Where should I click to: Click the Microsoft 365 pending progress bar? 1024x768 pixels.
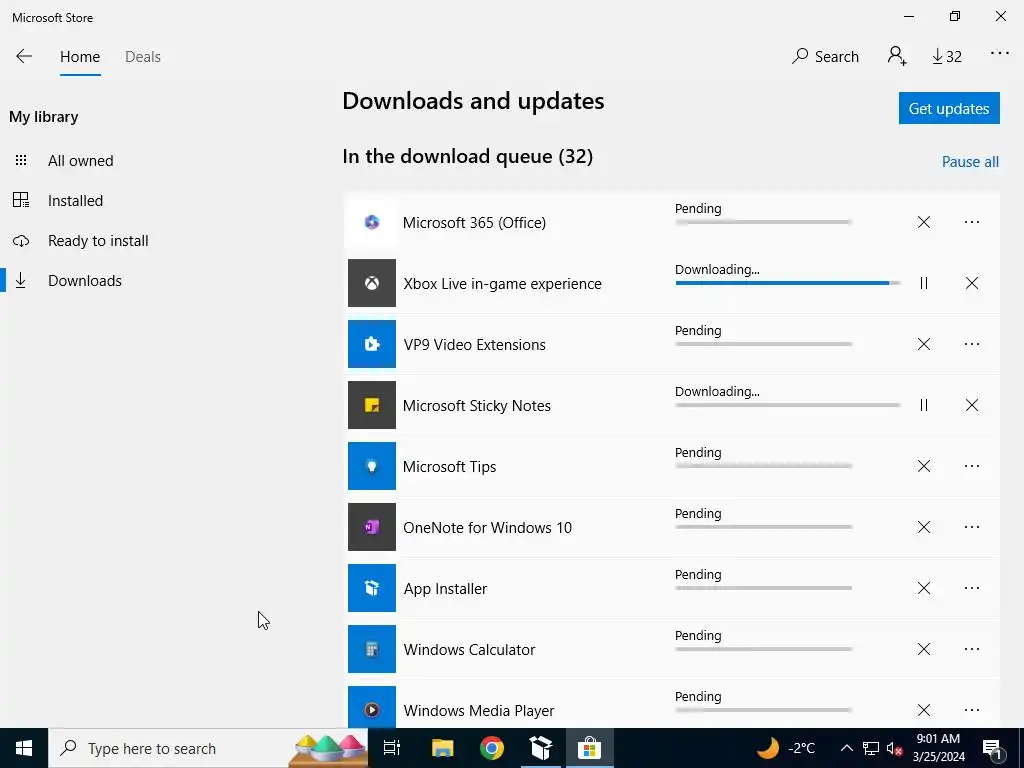coord(763,222)
